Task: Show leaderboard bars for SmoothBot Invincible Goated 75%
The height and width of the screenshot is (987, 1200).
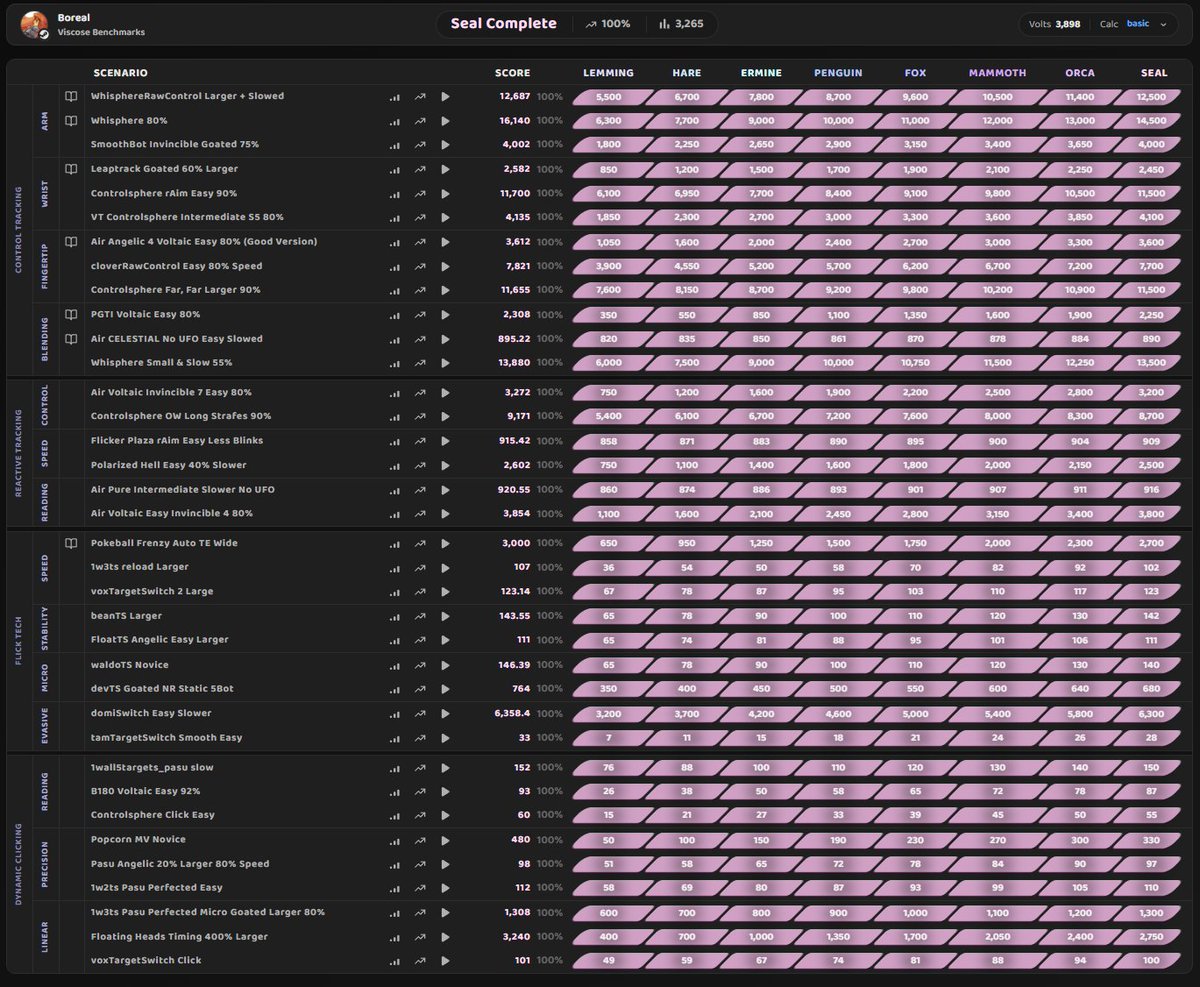Action: coord(394,145)
